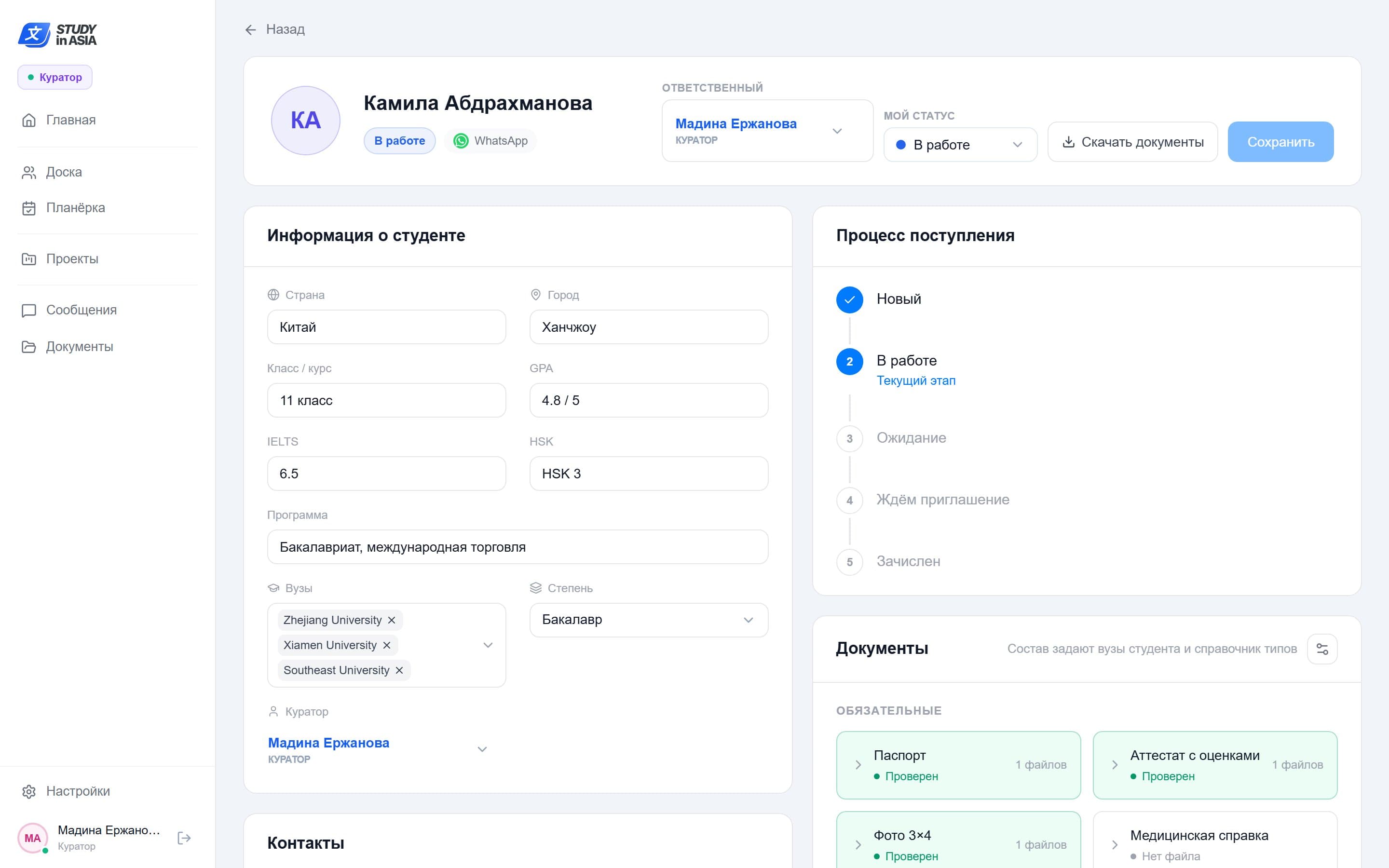Click the KA student avatar

point(306,121)
